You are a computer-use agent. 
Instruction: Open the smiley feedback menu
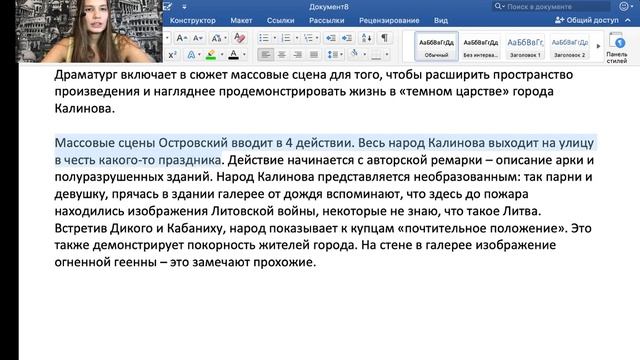pos(626,6)
